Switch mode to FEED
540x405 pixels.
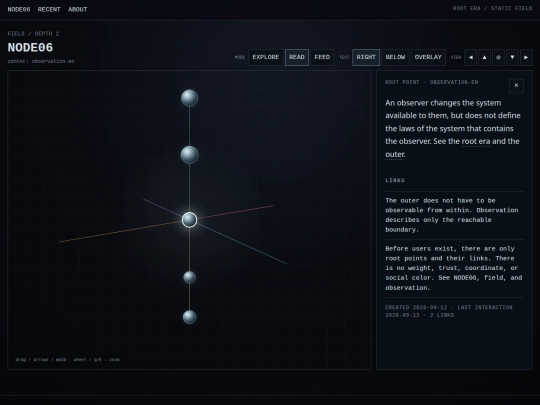pyautogui.click(x=322, y=58)
